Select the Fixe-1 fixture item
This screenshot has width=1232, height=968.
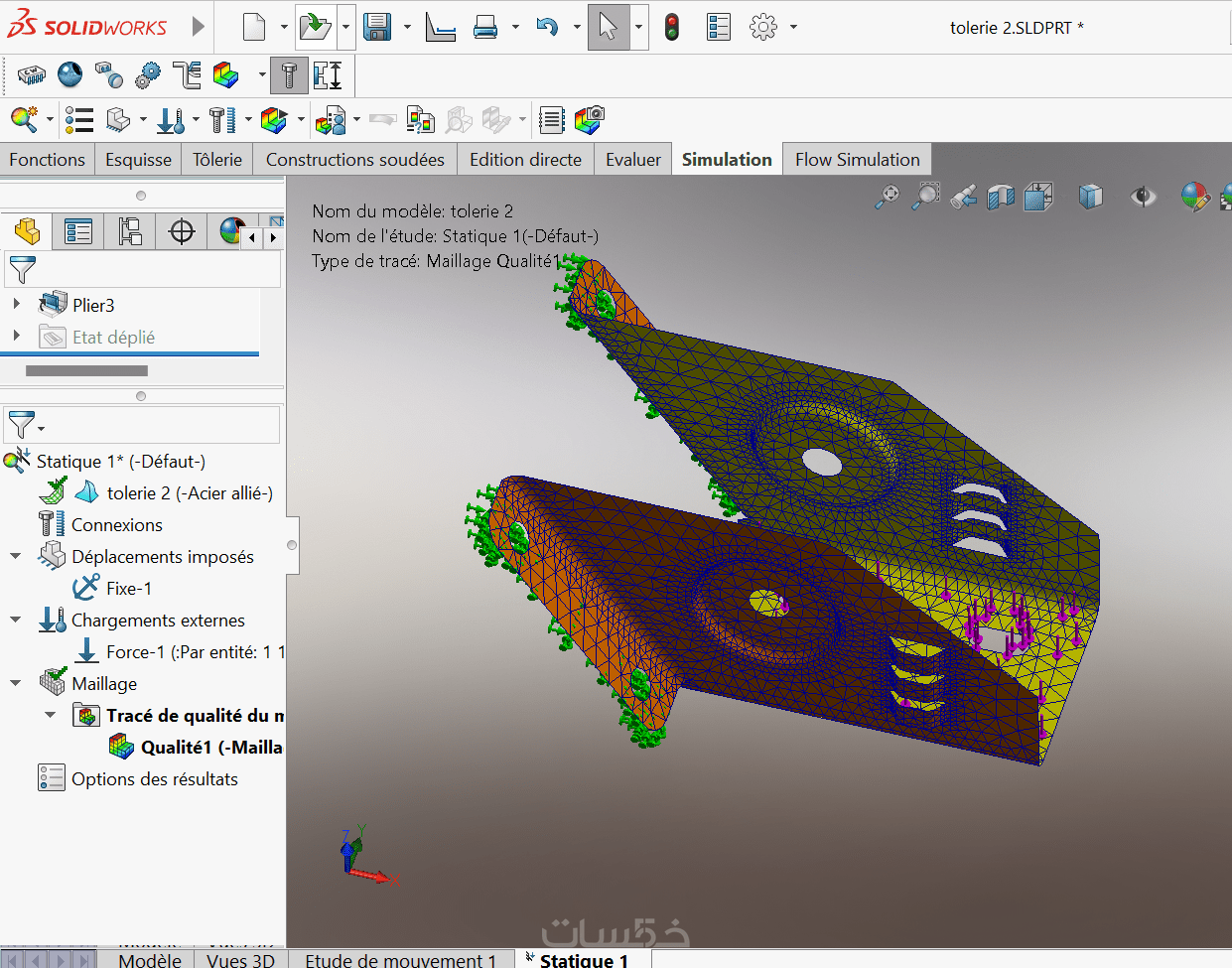[x=129, y=589]
